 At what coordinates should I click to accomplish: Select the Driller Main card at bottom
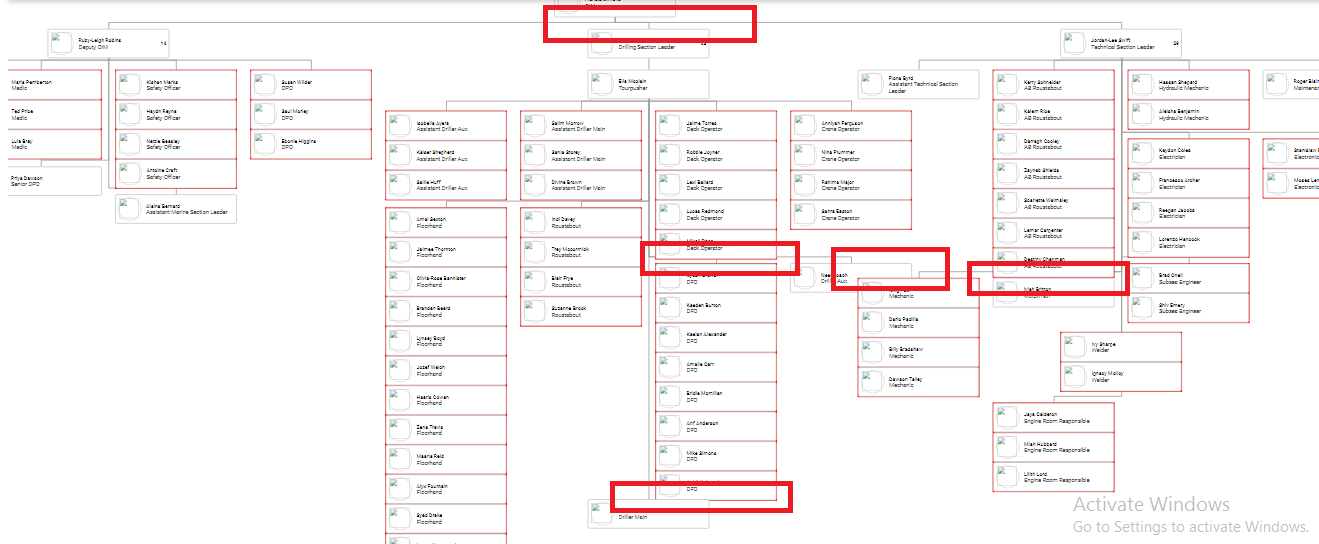click(649, 515)
